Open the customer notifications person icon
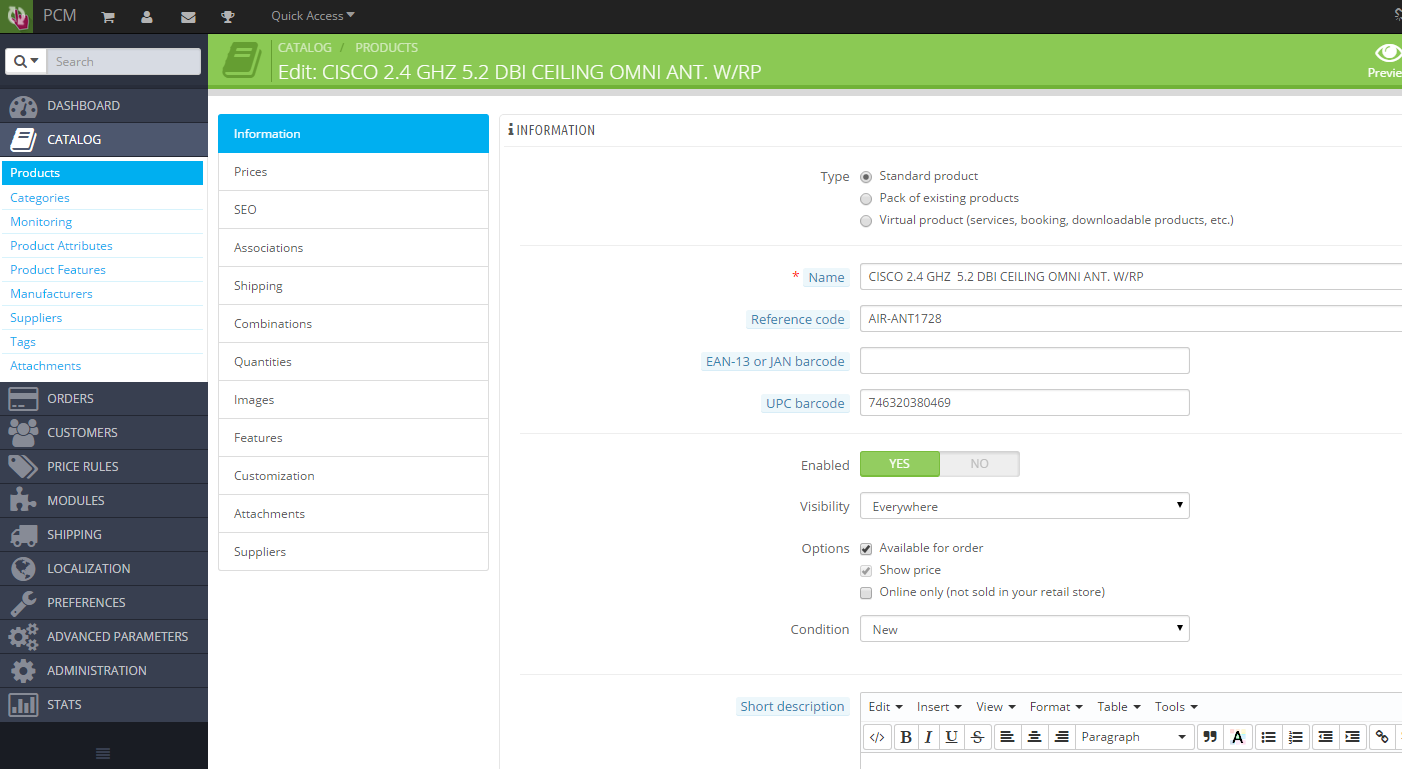 (x=147, y=17)
